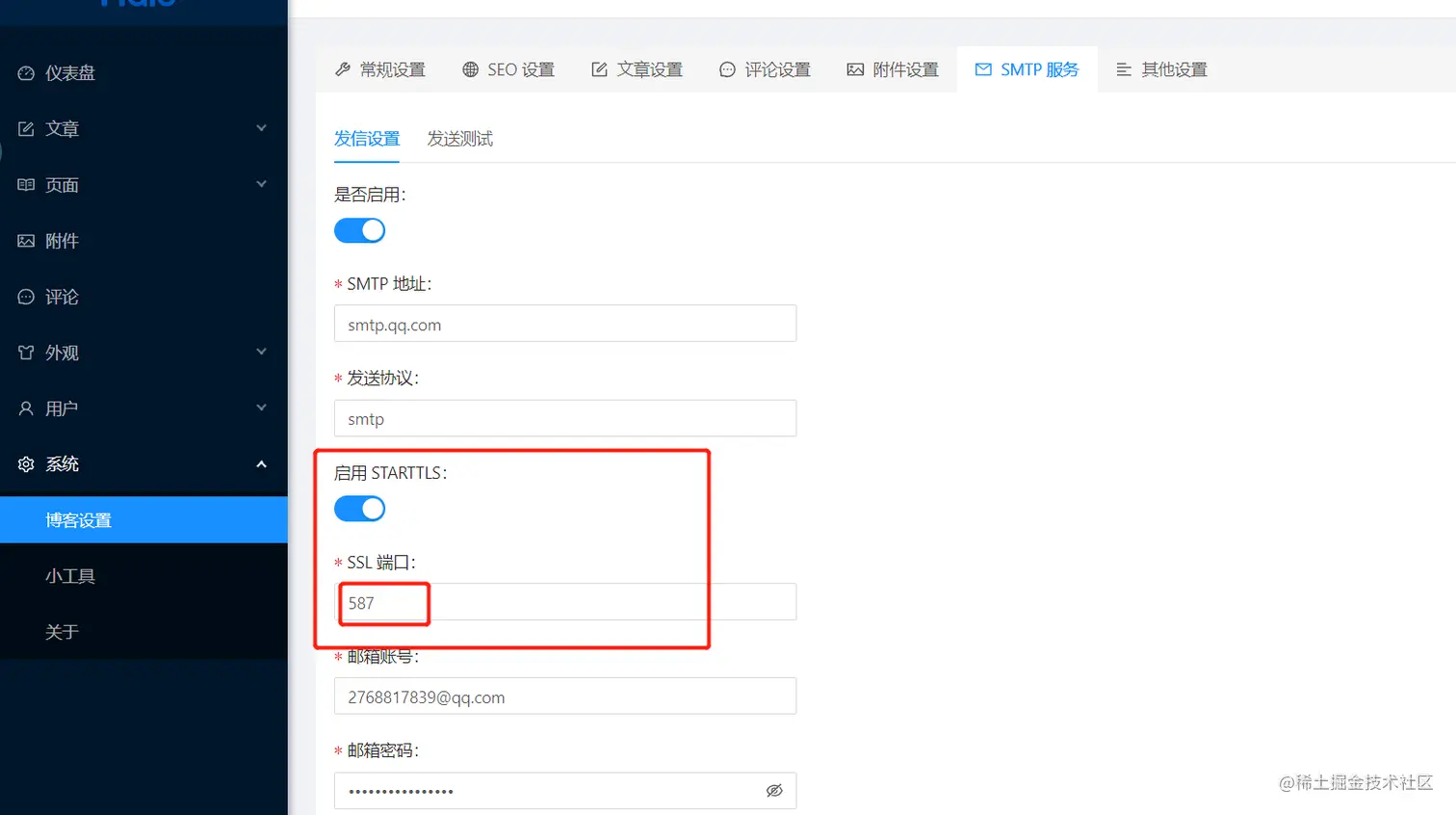Switch to the 文章设置 tab
This screenshot has width=1456, height=815.
click(637, 69)
